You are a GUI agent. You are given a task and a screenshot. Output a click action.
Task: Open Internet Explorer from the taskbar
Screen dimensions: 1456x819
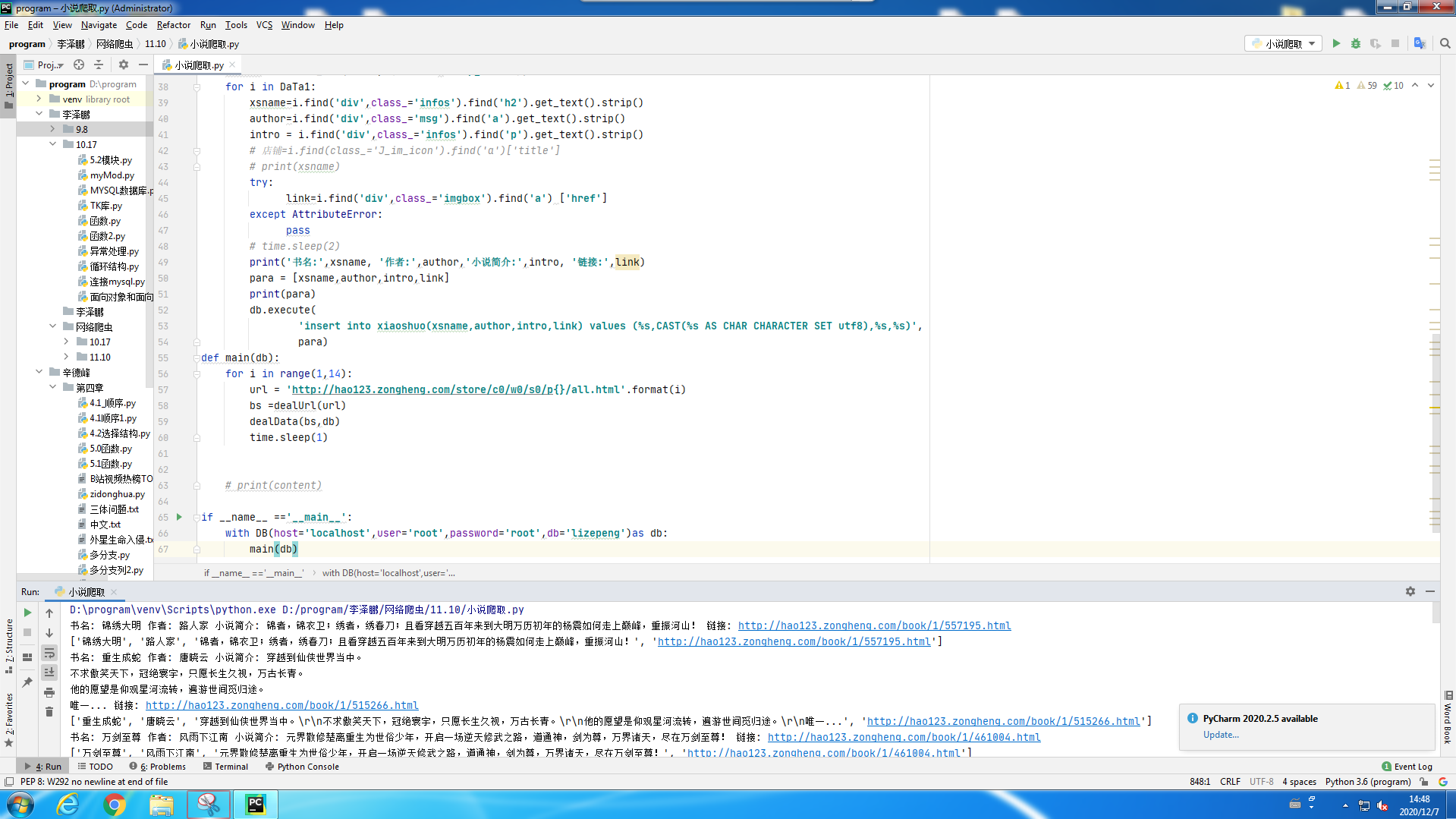[x=68, y=804]
